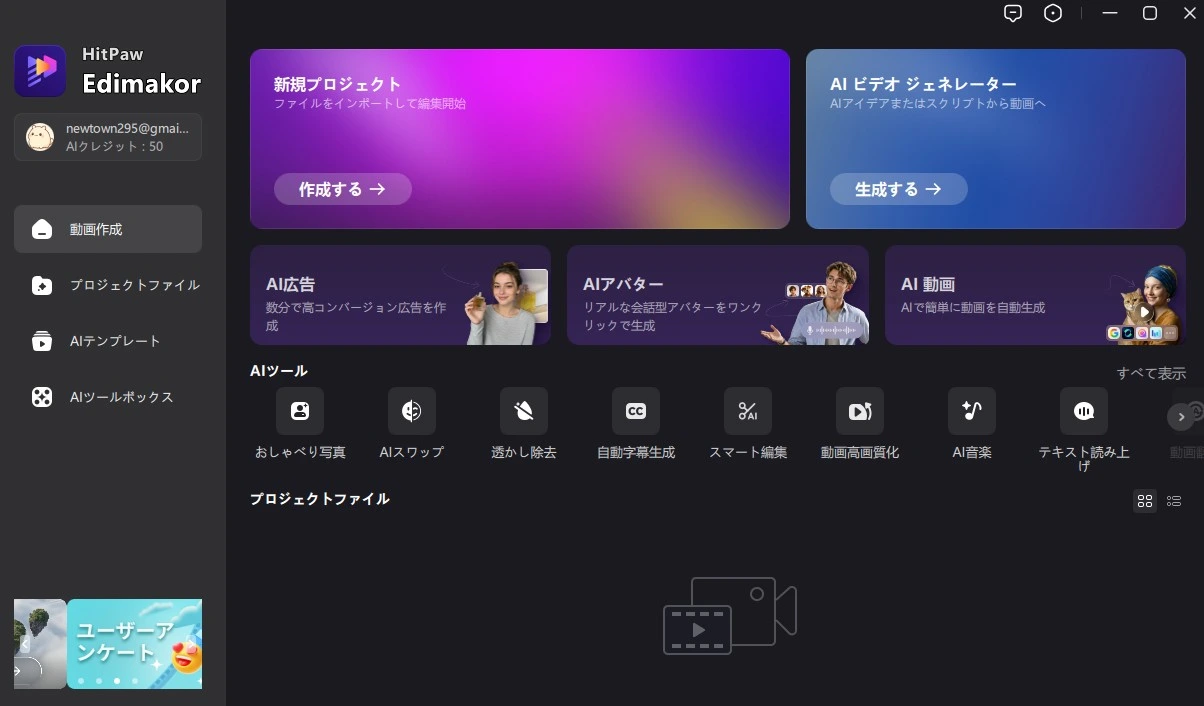Viewport: 1204px width, 706px height.
Task: Go to 動画作成 in the sidebar
Action: click(108, 229)
